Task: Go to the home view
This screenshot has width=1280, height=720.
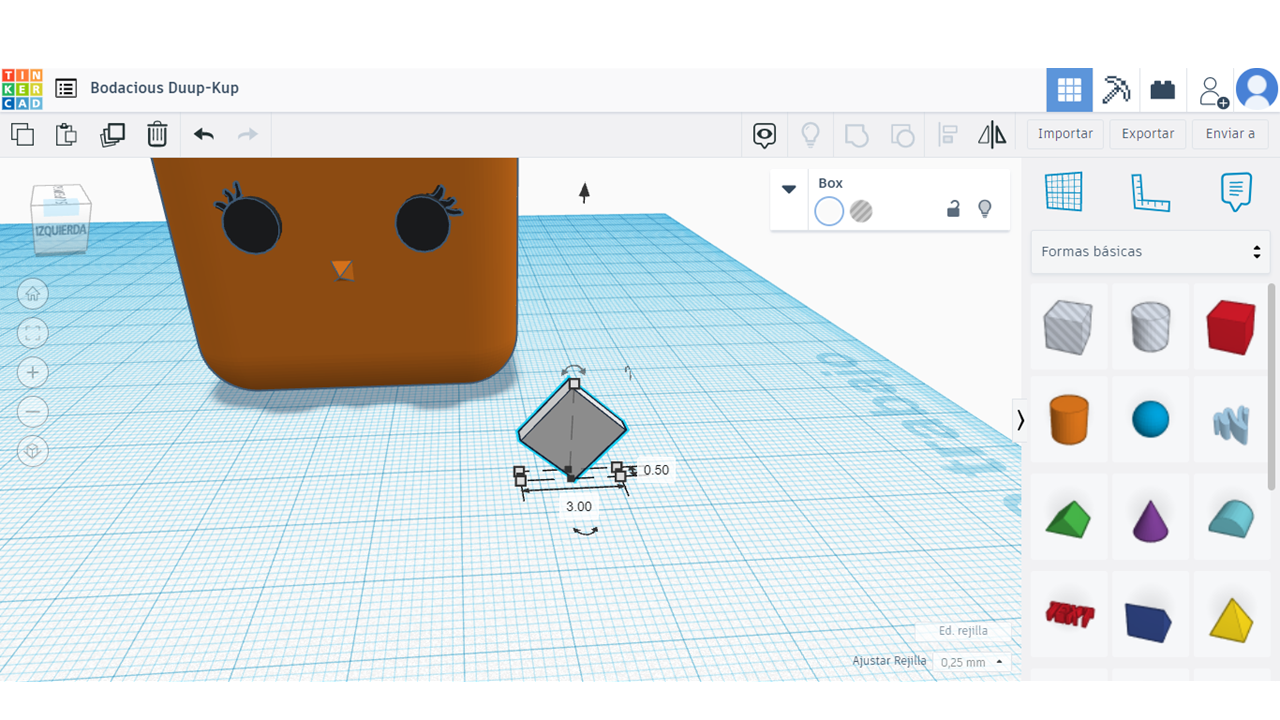Action: (x=33, y=294)
